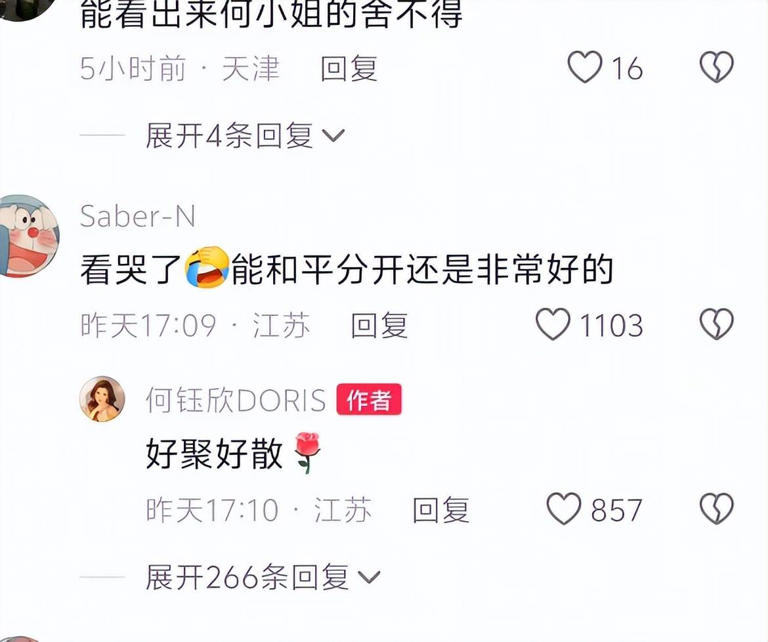Expand 展开266条回复 replies
Image resolution: width=768 pixels, height=642 pixels.
point(263,577)
